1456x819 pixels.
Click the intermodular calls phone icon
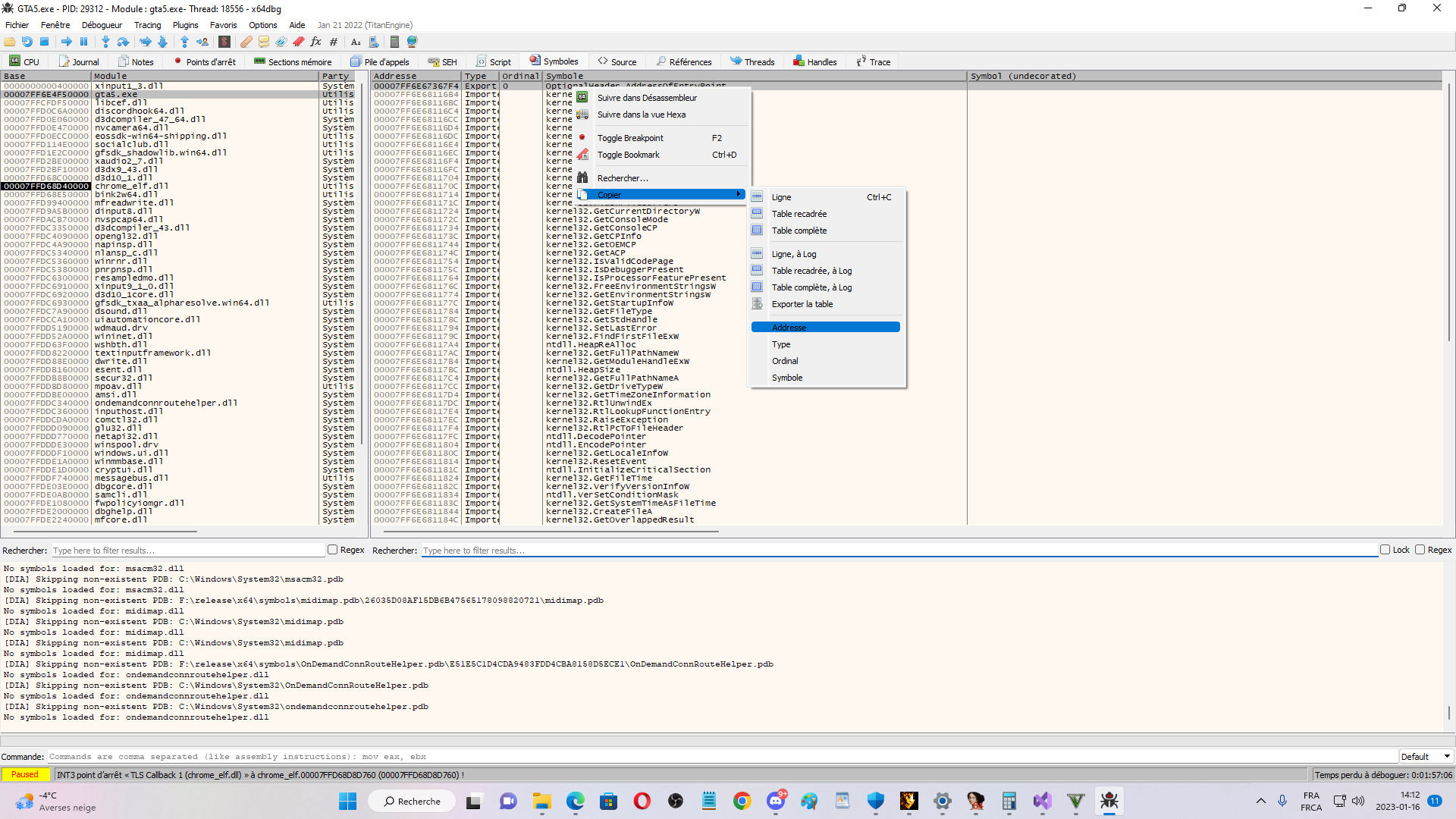374,42
